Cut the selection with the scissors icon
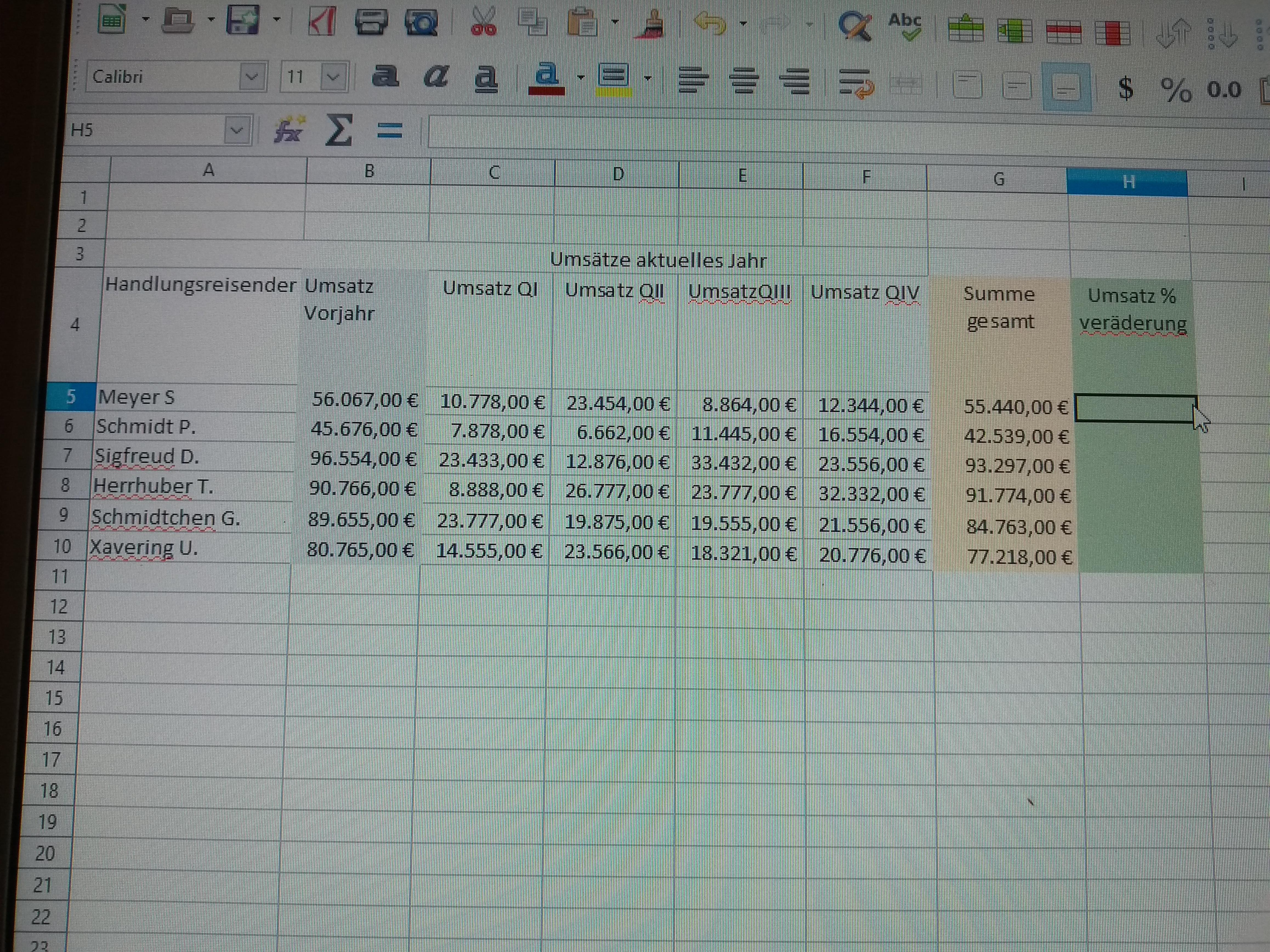The image size is (1270, 952). coord(484,23)
